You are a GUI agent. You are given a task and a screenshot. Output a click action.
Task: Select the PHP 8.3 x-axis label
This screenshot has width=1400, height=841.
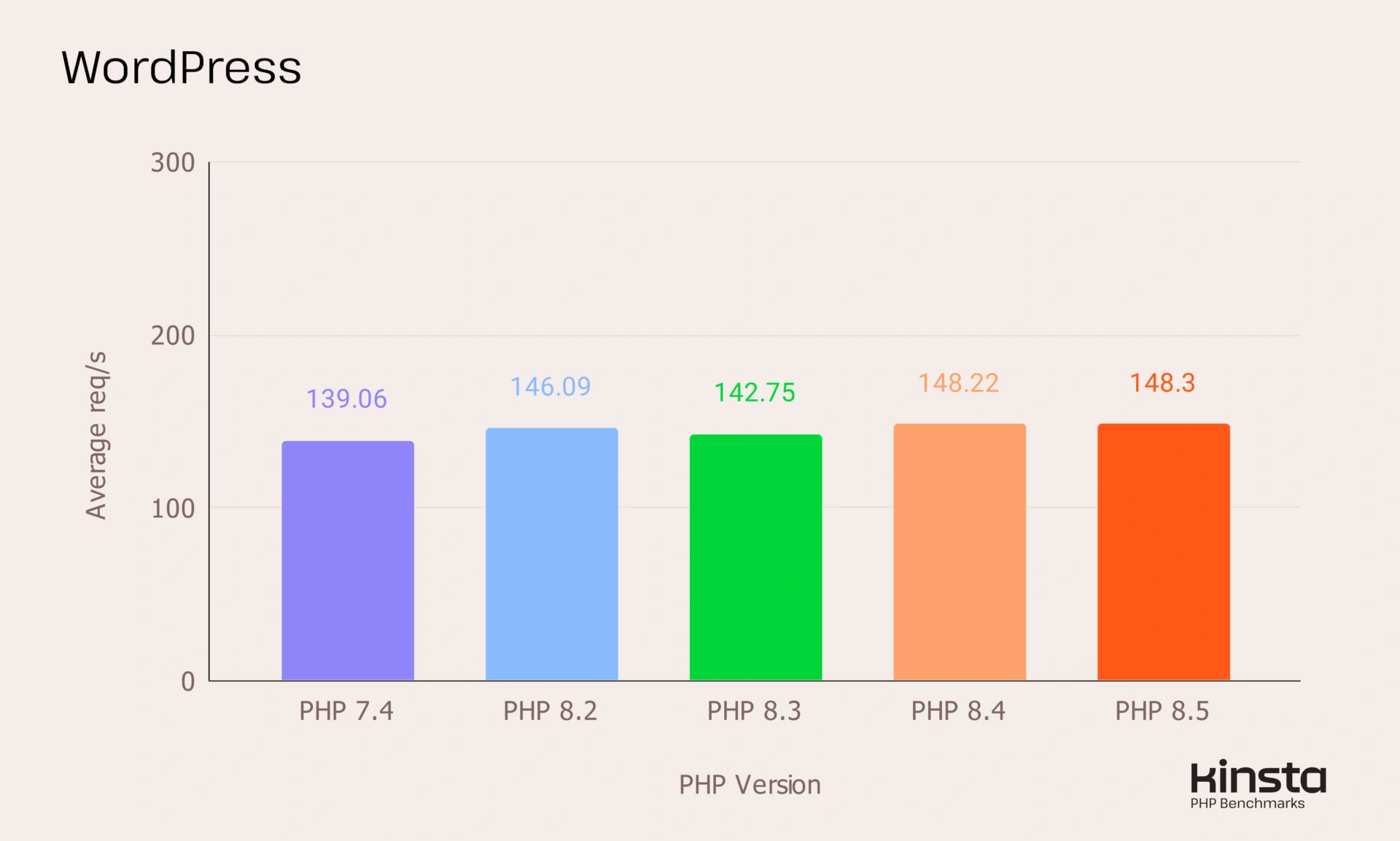click(x=754, y=710)
